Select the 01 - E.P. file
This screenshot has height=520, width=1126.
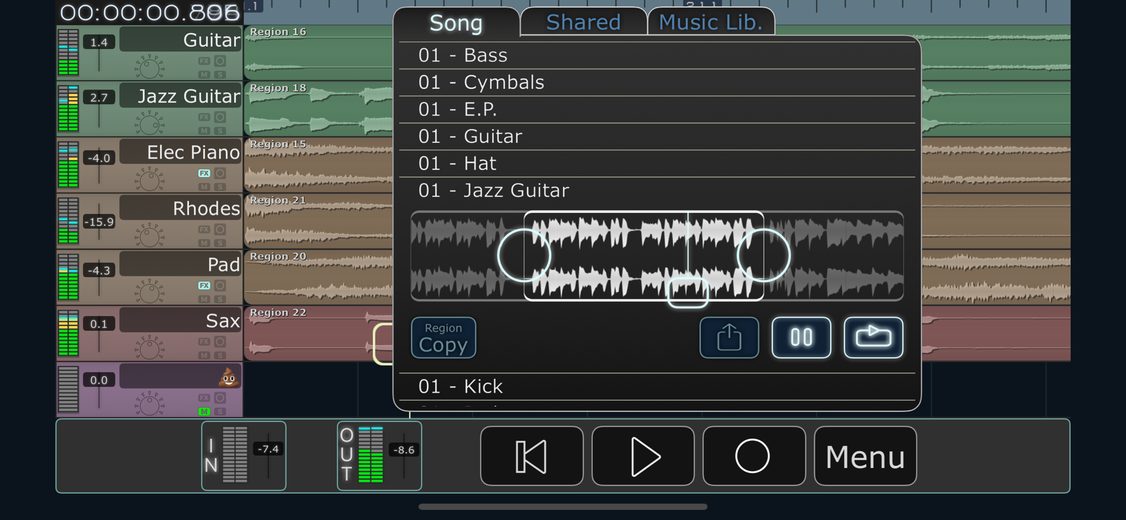click(x=657, y=109)
